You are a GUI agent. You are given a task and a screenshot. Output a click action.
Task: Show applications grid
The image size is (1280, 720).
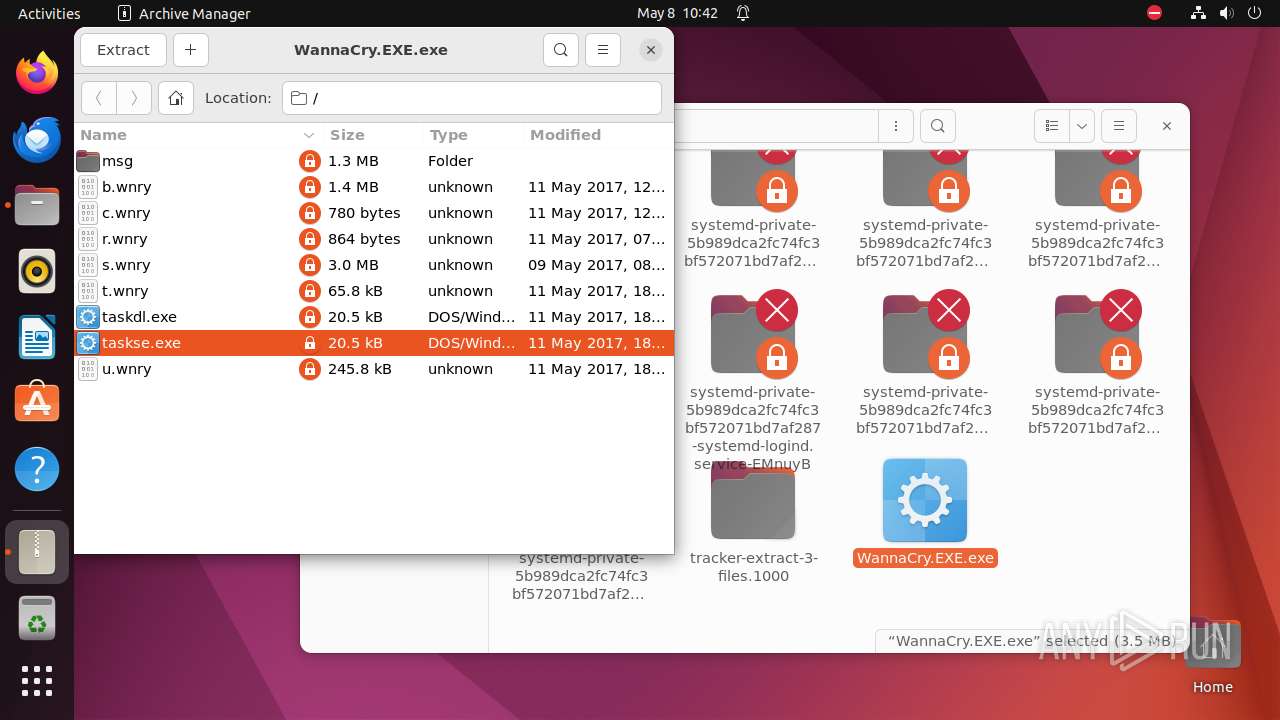(37, 681)
